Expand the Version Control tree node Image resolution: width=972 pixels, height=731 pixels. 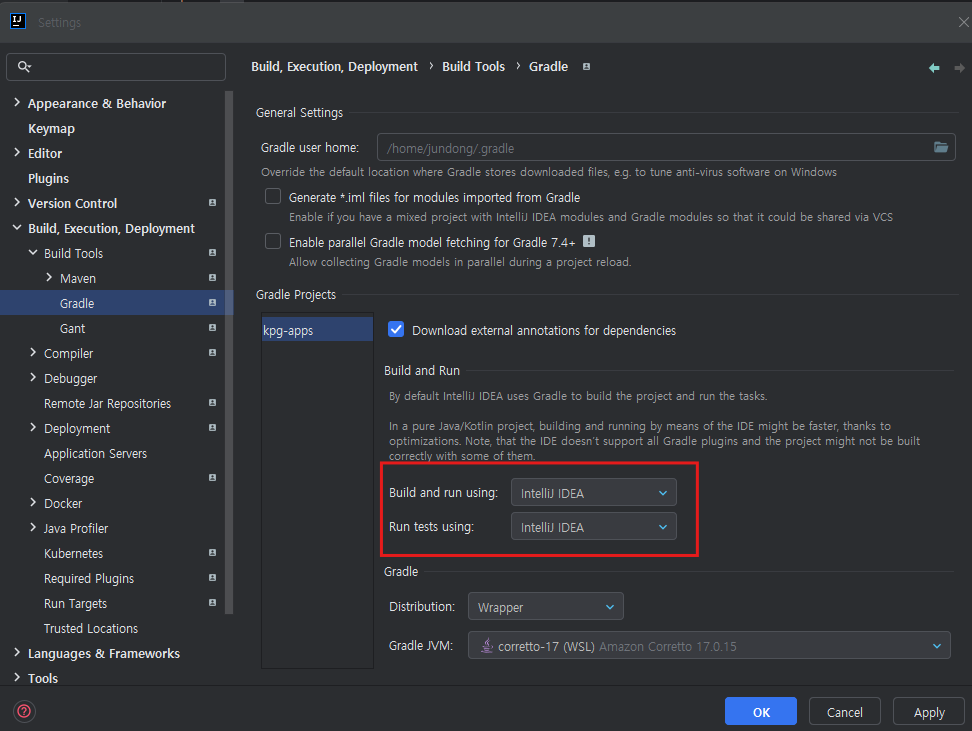(17, 203)
